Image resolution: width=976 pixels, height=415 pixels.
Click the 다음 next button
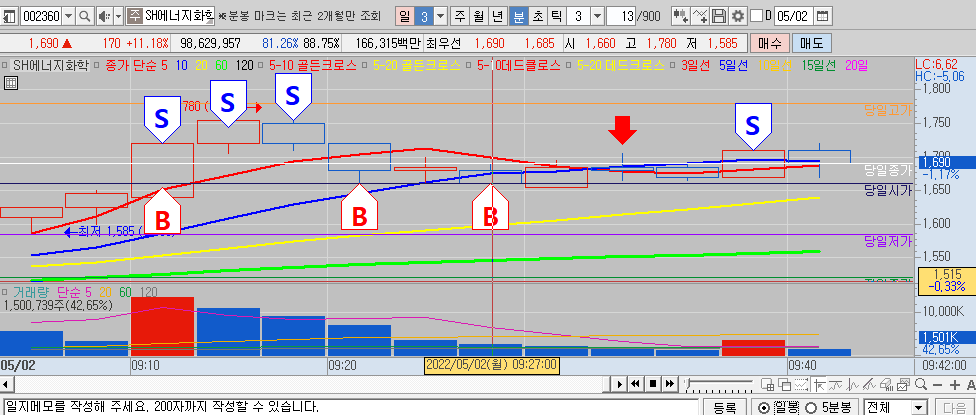(956, 408)
